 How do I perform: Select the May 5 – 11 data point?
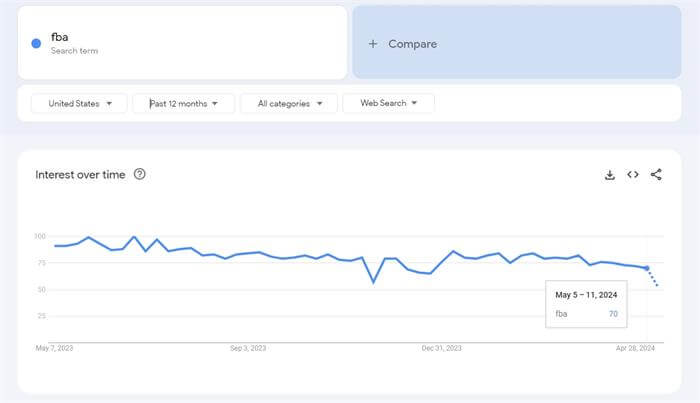pos(646,268)
